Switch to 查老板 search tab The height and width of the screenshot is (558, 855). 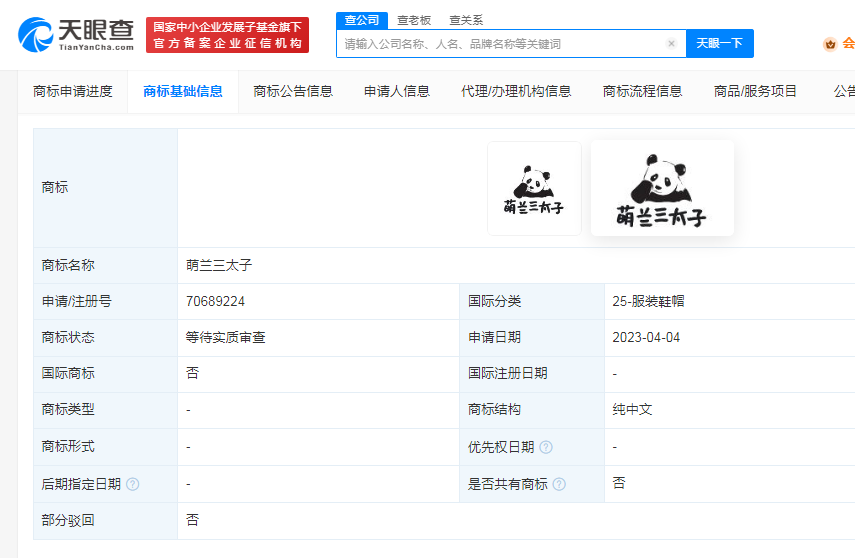coord(415,19)
